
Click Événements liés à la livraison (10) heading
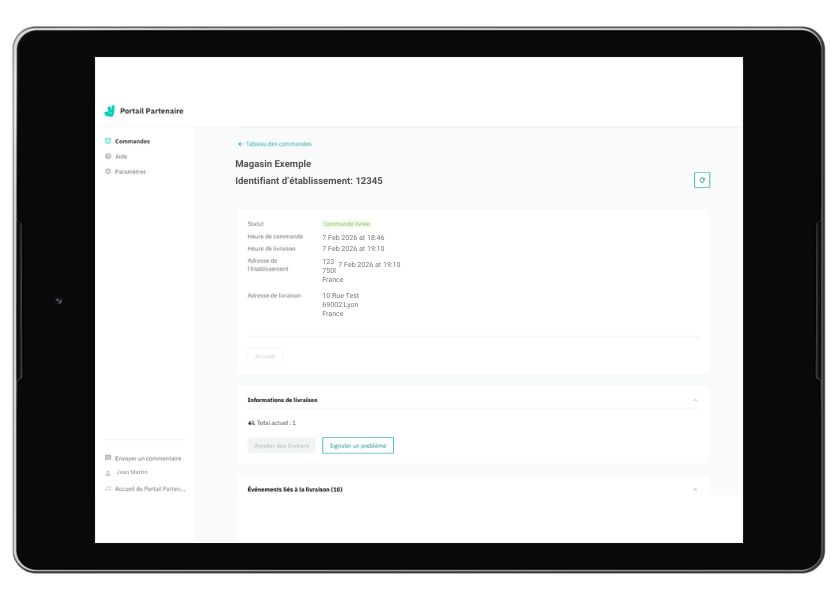[295, 489]
